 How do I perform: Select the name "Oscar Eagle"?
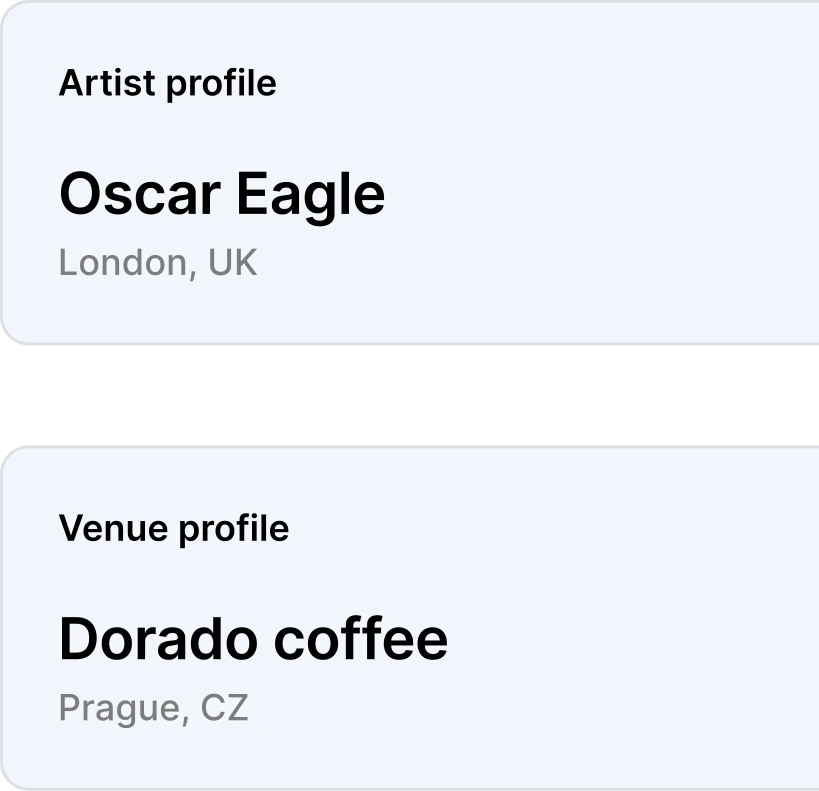[x=222, y=194]
